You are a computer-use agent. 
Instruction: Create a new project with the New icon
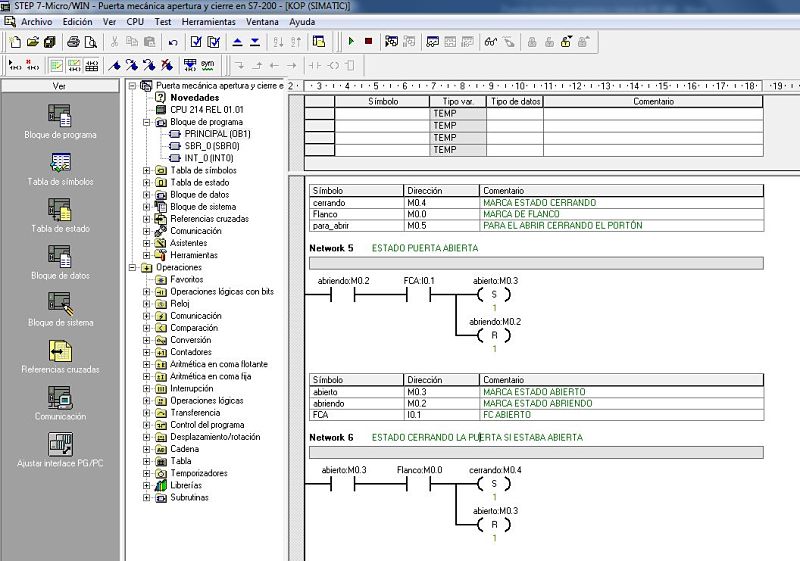15,42
